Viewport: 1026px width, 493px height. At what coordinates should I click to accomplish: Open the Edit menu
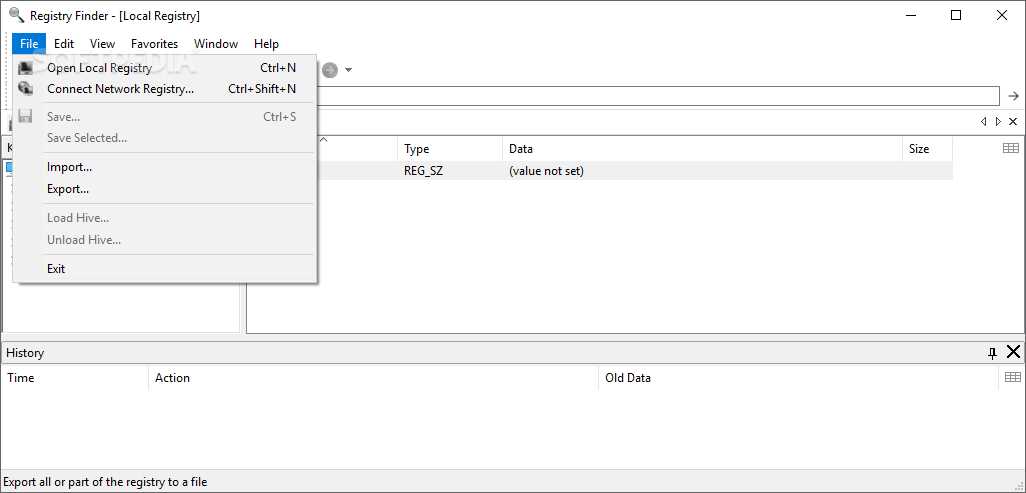[63, 44]
